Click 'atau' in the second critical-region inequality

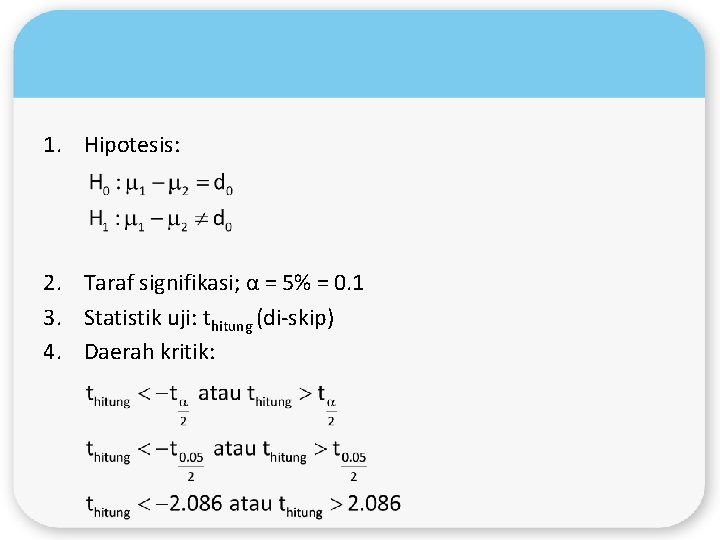234,448
